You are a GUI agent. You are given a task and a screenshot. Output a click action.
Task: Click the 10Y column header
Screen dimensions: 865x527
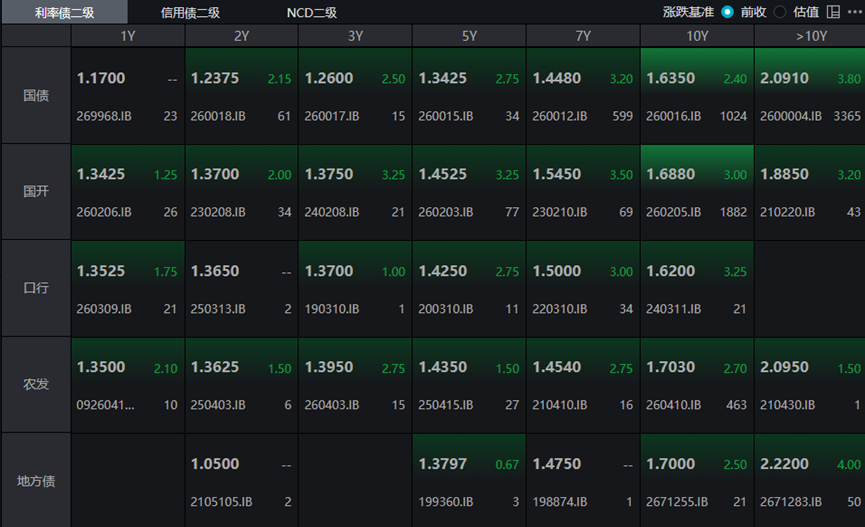pyautogui.click(x=697, y=36)
